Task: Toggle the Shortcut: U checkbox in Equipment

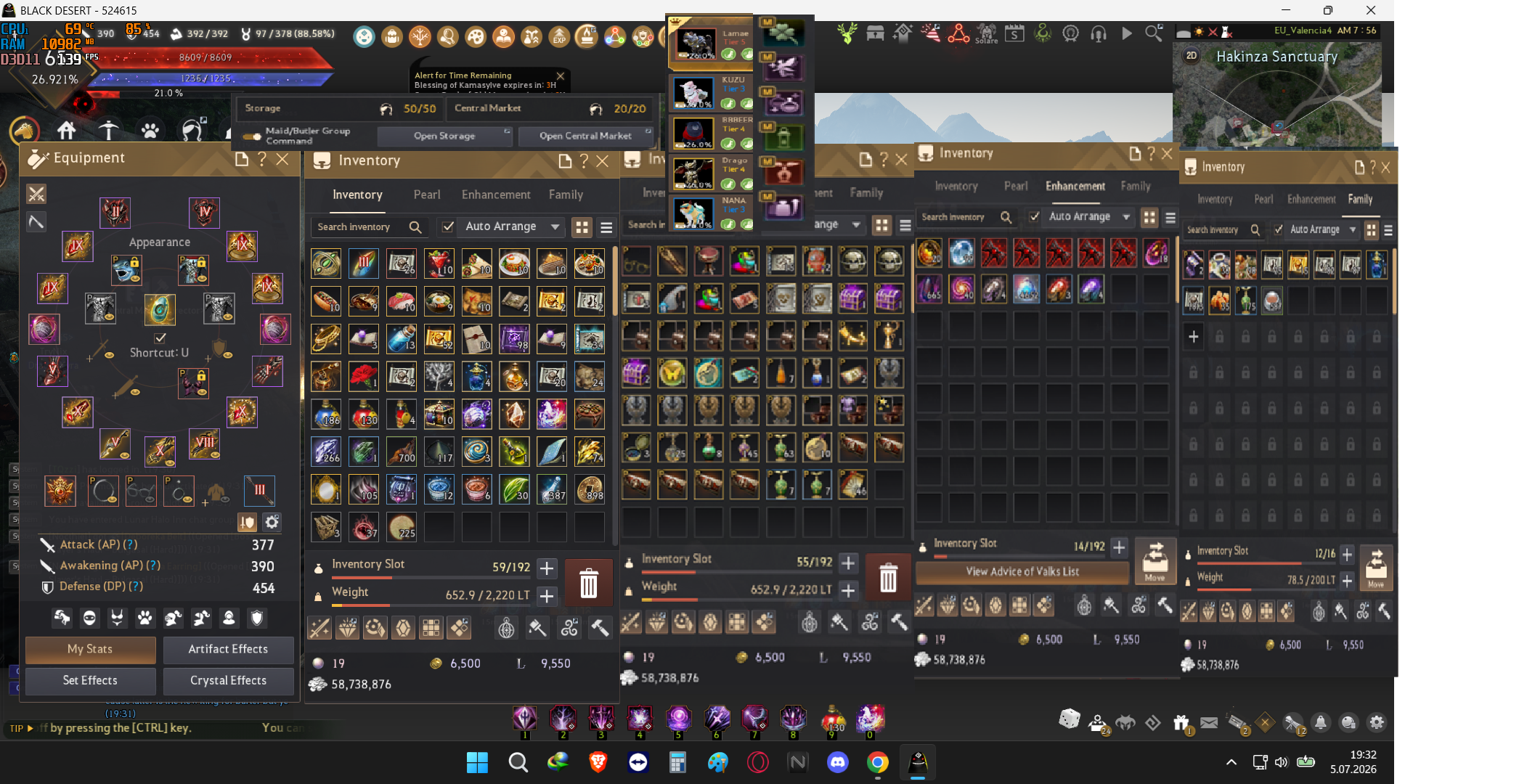Action: 160,338
